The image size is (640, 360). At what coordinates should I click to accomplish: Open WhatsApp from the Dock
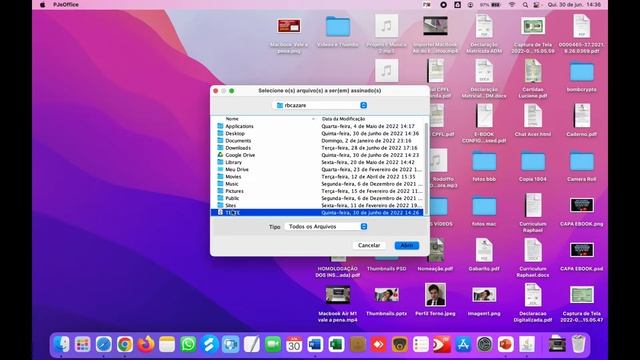click(x=188, y=344)
